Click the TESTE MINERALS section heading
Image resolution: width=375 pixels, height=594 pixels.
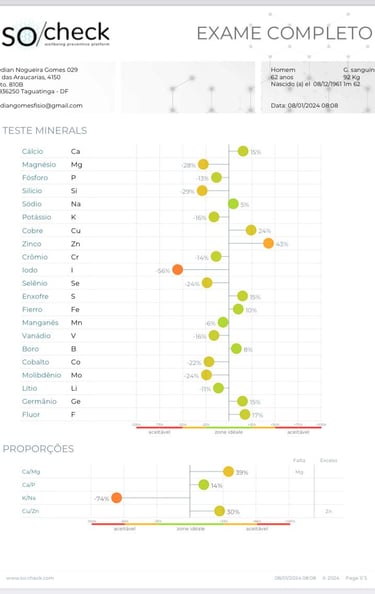[45, 130]
